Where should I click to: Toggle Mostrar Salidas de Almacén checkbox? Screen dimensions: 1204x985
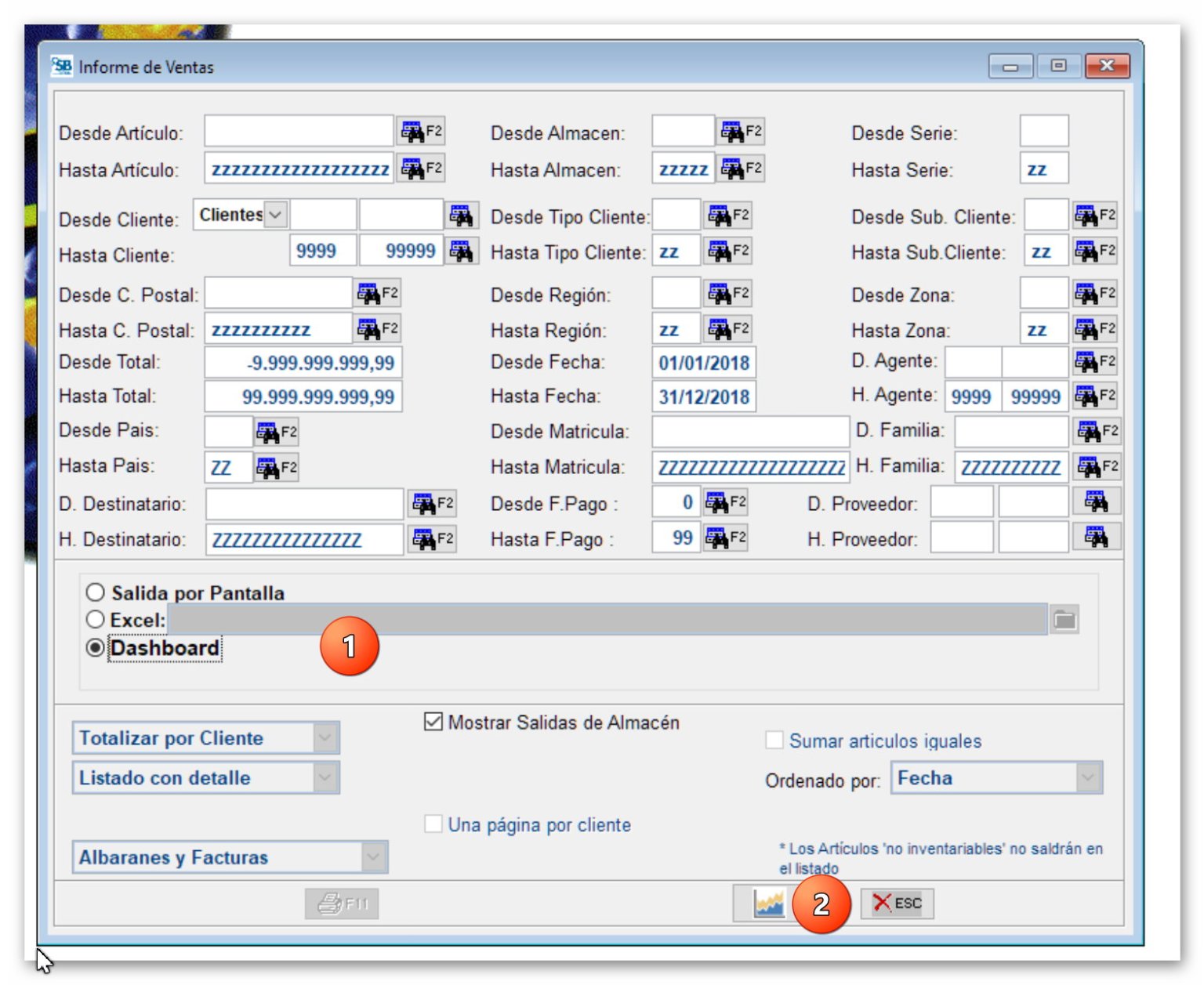tap(433, 722)
